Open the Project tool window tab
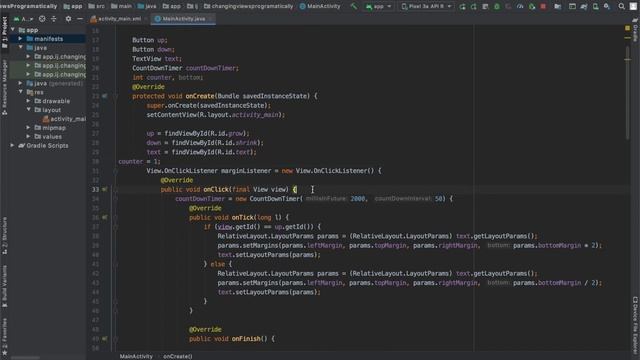The width and height of the screenshot is (640, 360). [x=4, y=32]
